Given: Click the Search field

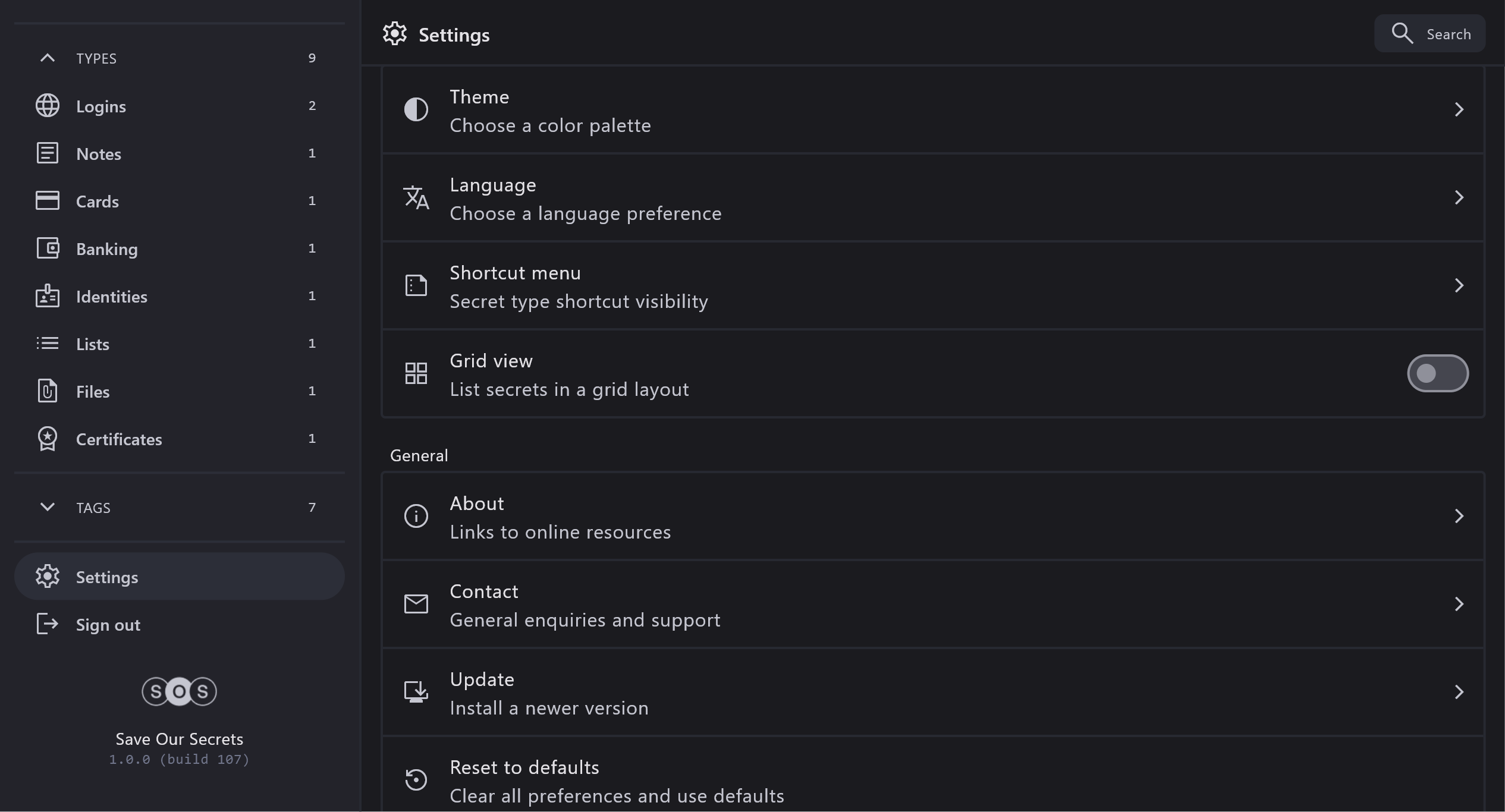Looking at the screenshot, I should coord(1430,34).
